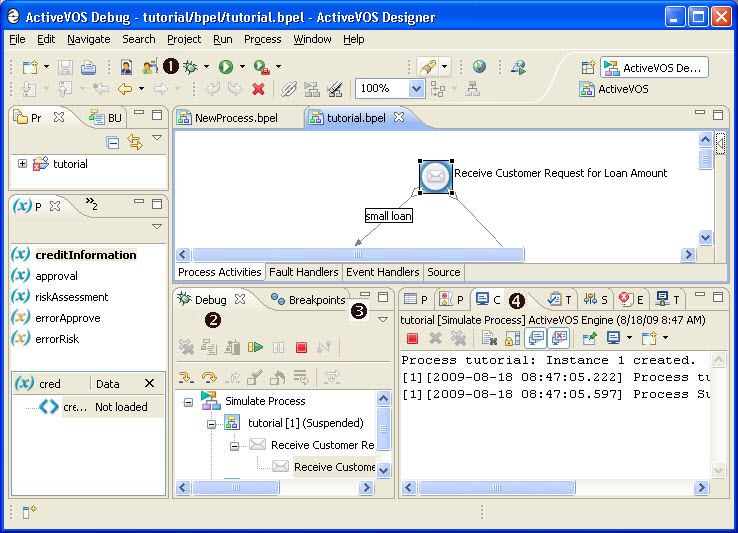Close the tutorial.bpel editor tab
This screenshot has width=738, height=533.
[x=399, y=117]
